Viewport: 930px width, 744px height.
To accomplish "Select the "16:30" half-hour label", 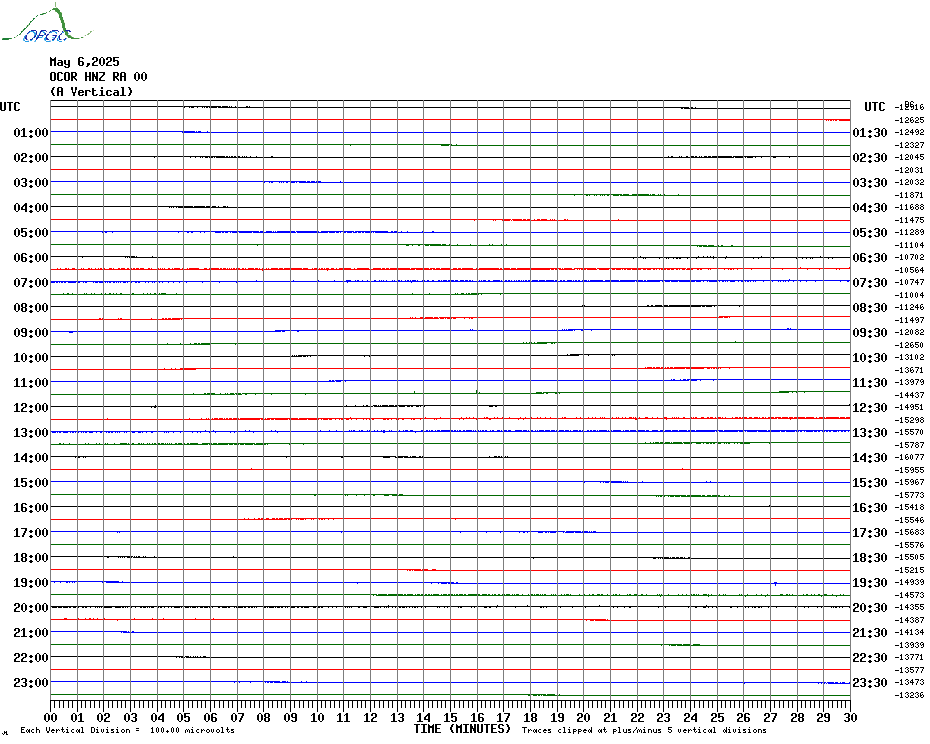I will click(x=870, y=507).
